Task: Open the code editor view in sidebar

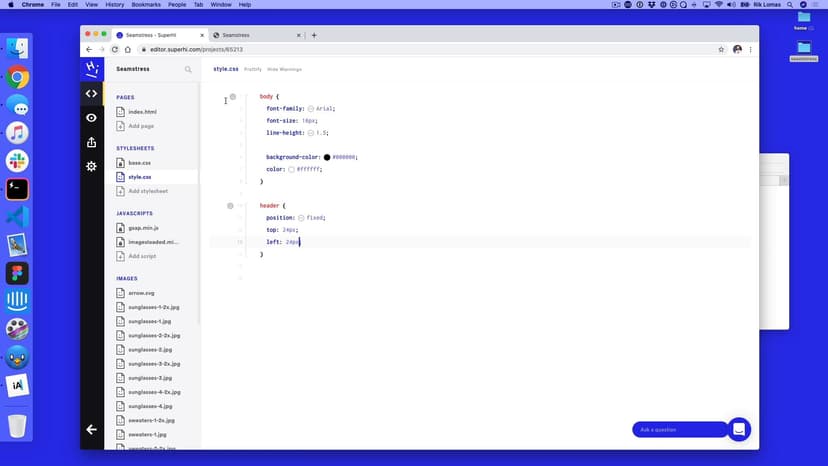Action: pos(91,94)
